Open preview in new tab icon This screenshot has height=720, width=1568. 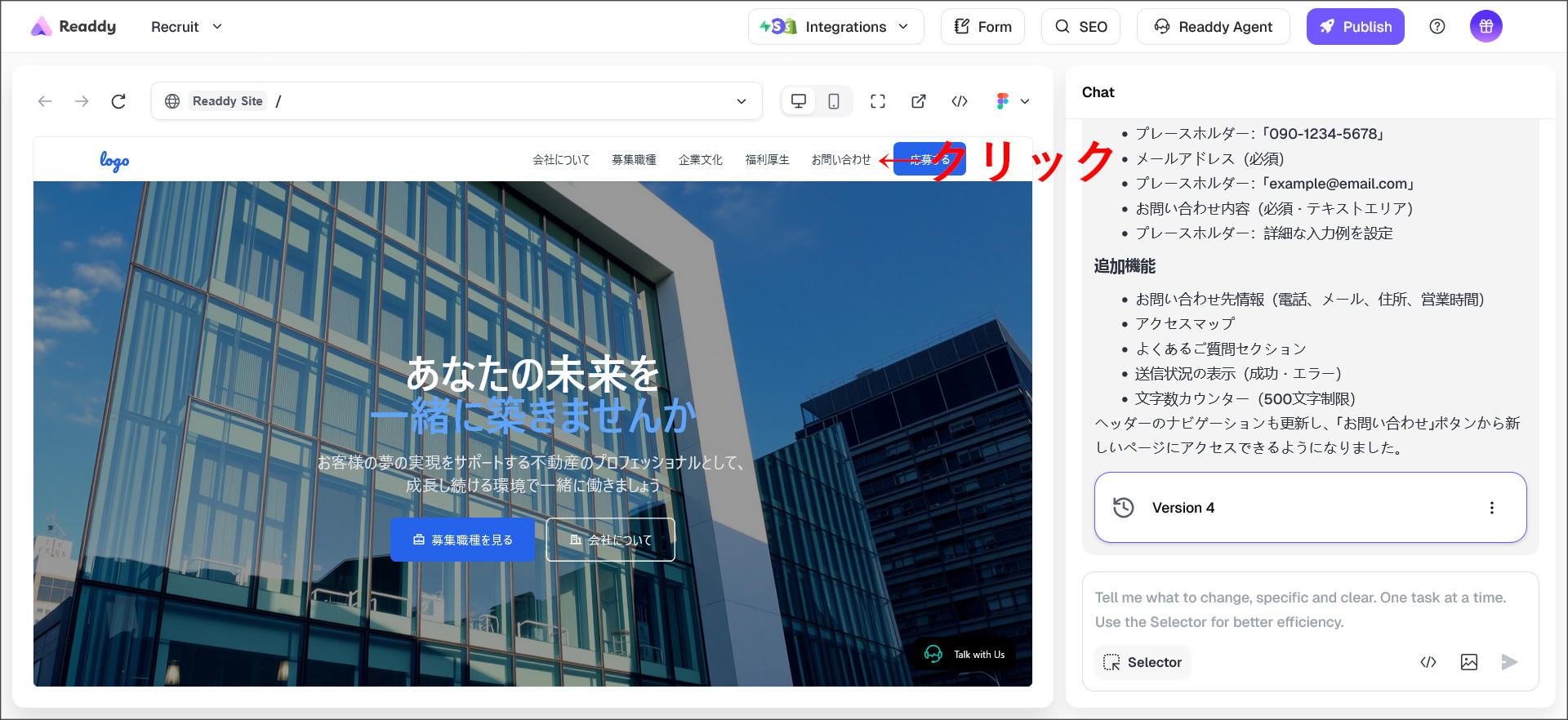[919, 101]
